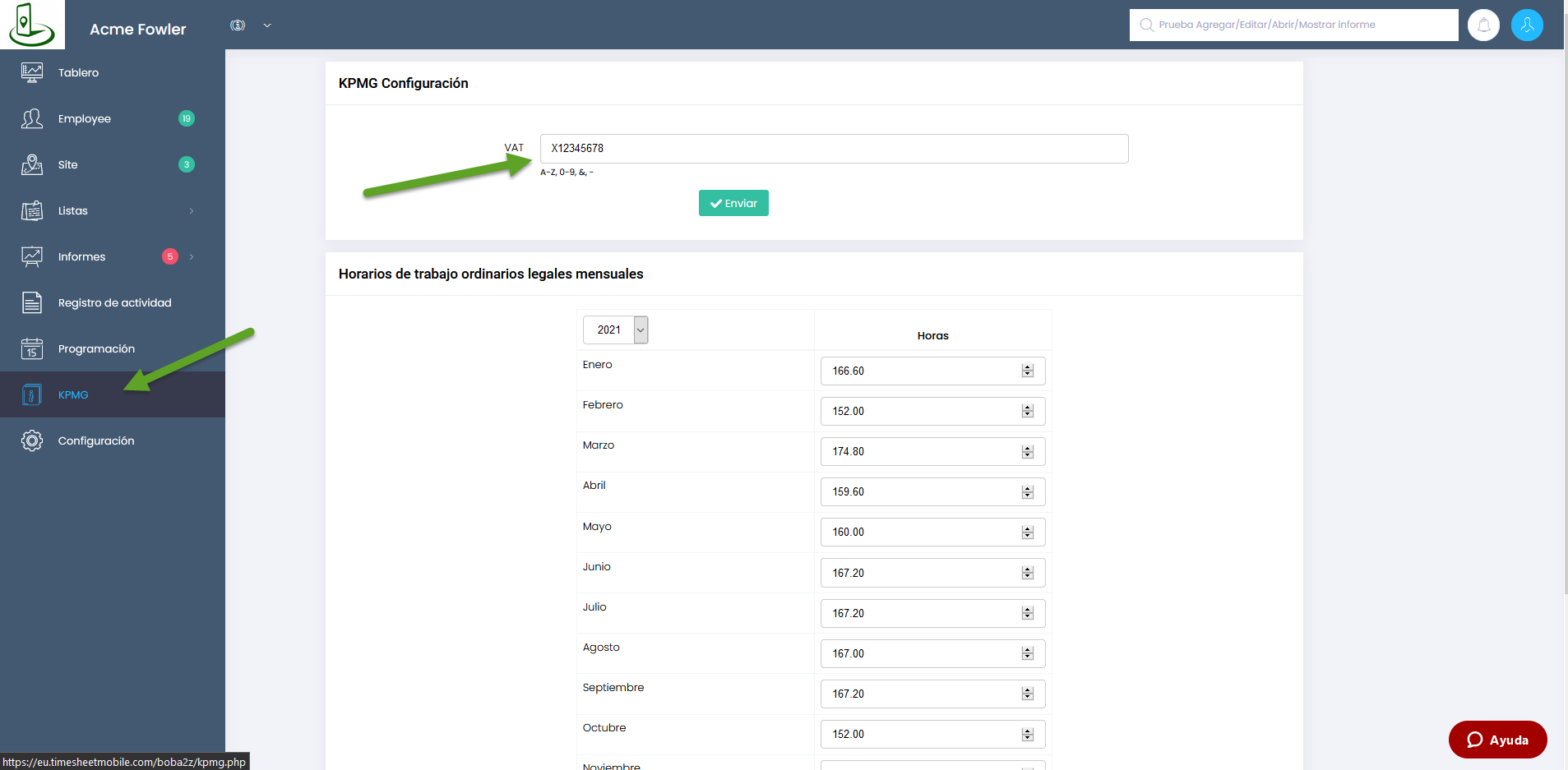This screenshot has height=770, width=1568.
Task: Open the notifications bell icon
Action: point(1483,25)
